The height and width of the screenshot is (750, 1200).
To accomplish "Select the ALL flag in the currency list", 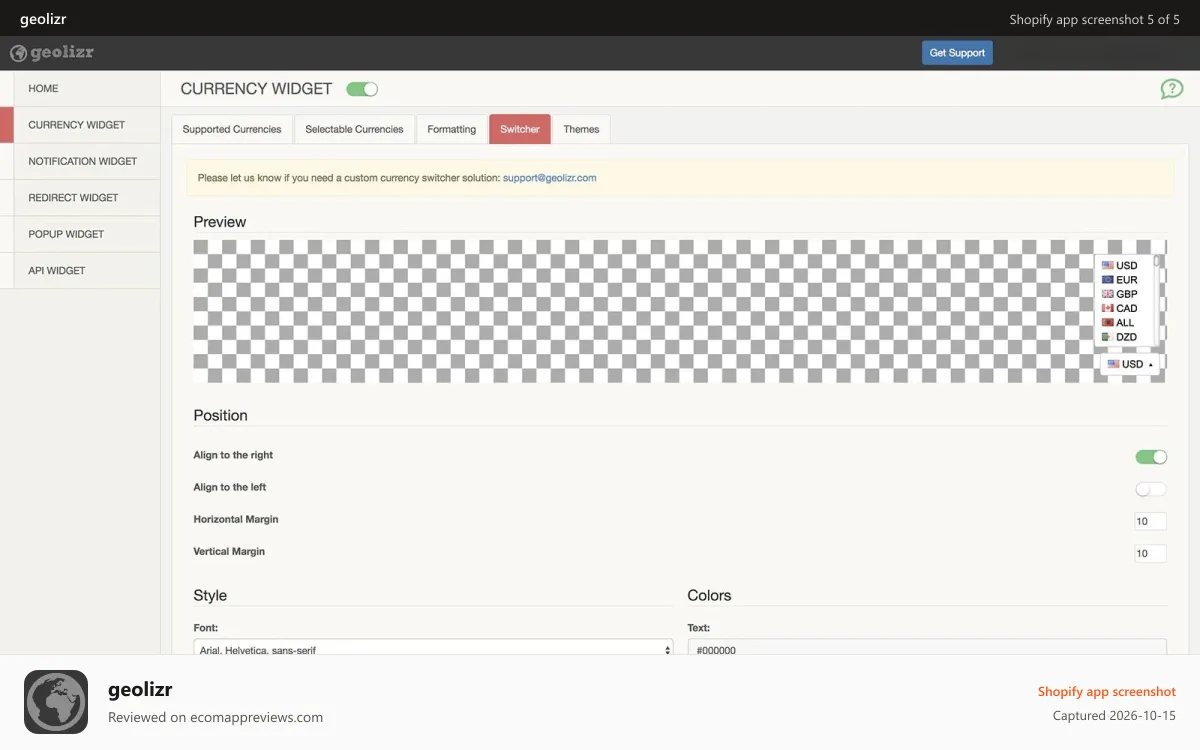I will [x=1108, y=323].
